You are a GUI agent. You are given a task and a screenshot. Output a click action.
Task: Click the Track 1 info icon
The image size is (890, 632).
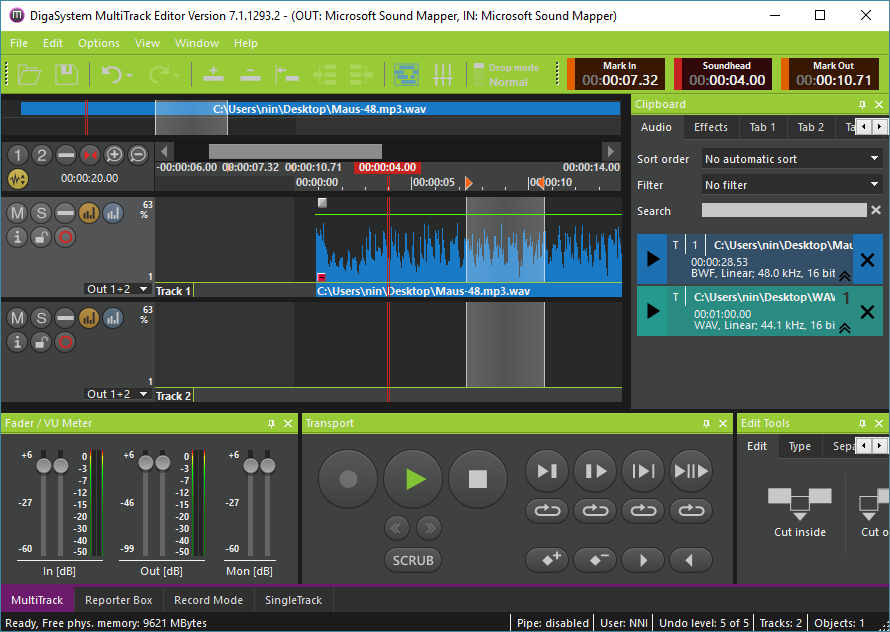tap(17, 236)
